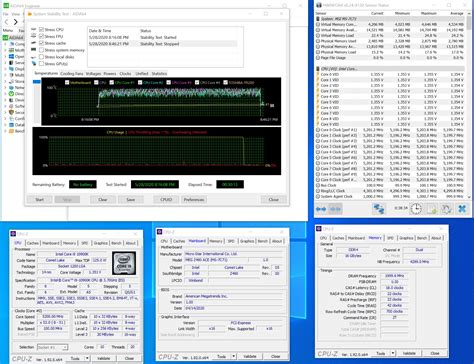474x364 pixels.
Task: Click the Save button in stability test
Action: pos(131,200)
